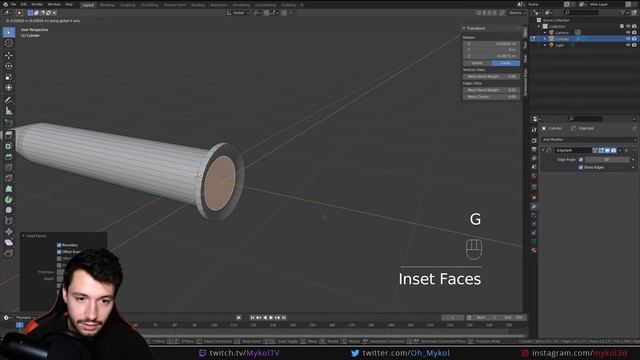Select the Move tool in the toolbar
Screen dimensions: 640x360
tap(9, 55)
